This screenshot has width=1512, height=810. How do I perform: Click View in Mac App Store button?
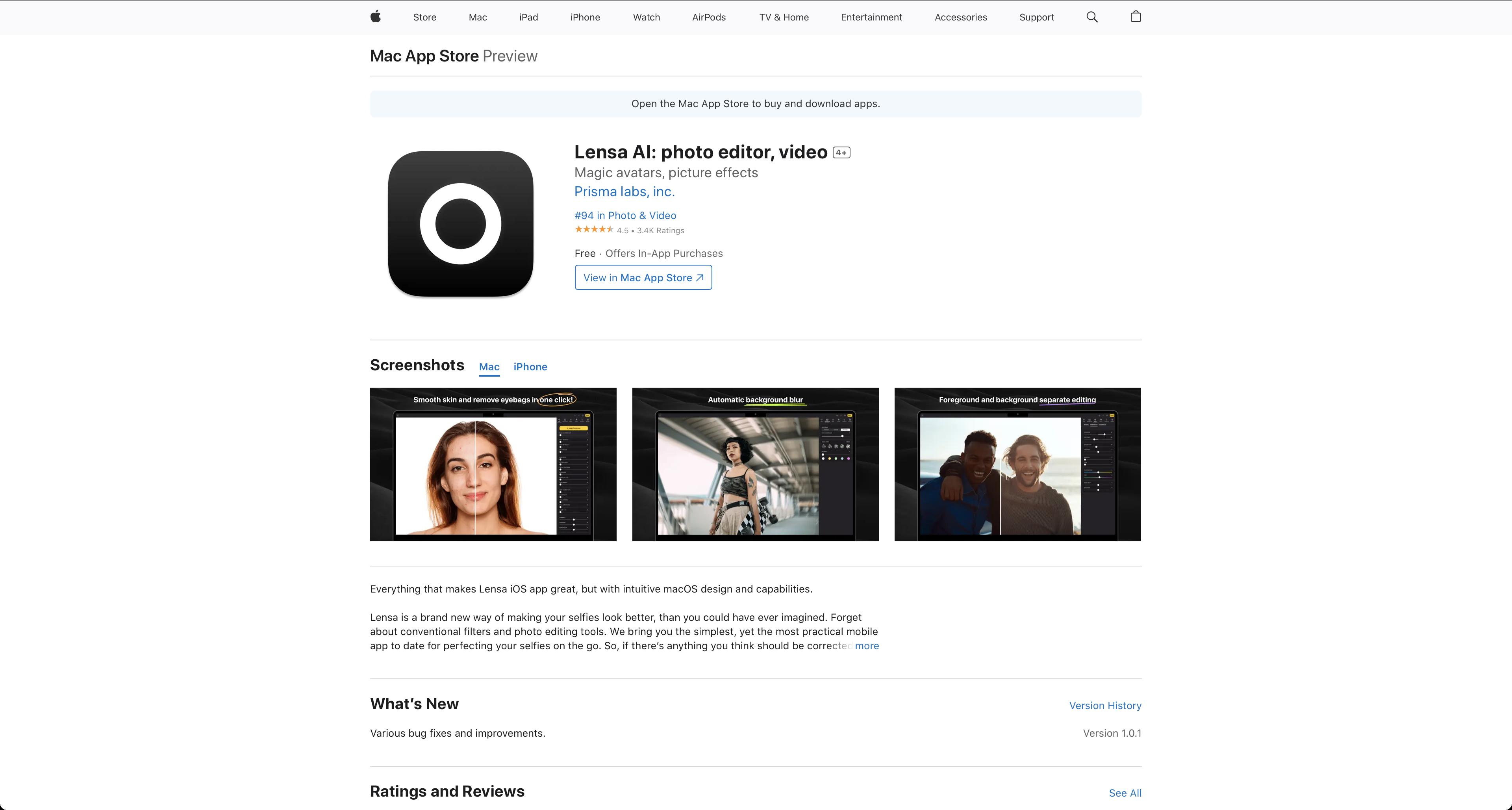click(643, 277)
